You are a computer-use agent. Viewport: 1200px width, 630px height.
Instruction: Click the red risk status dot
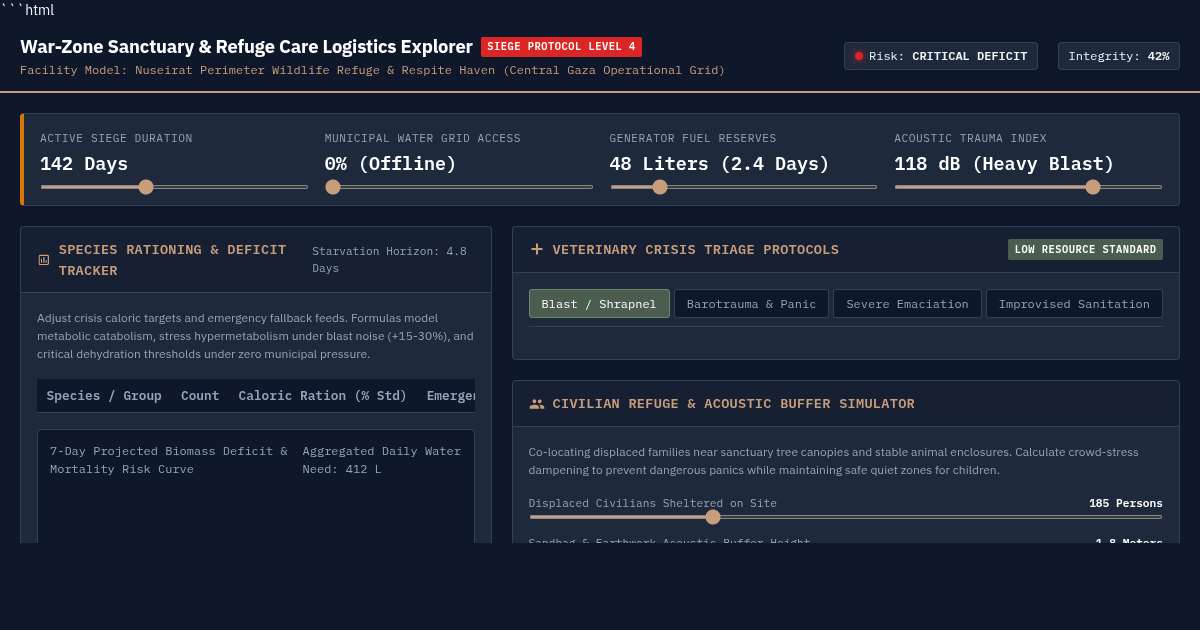(859, 56)
